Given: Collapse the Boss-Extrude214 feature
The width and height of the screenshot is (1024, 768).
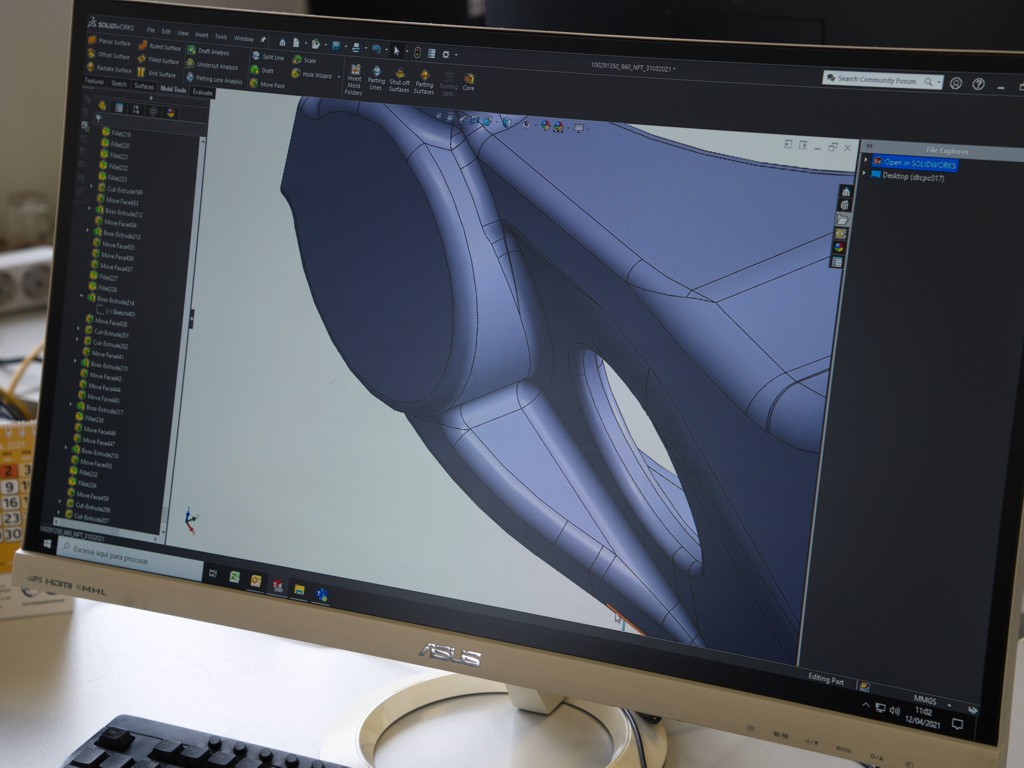Looking at the screenshot, I should click(83, 298).
